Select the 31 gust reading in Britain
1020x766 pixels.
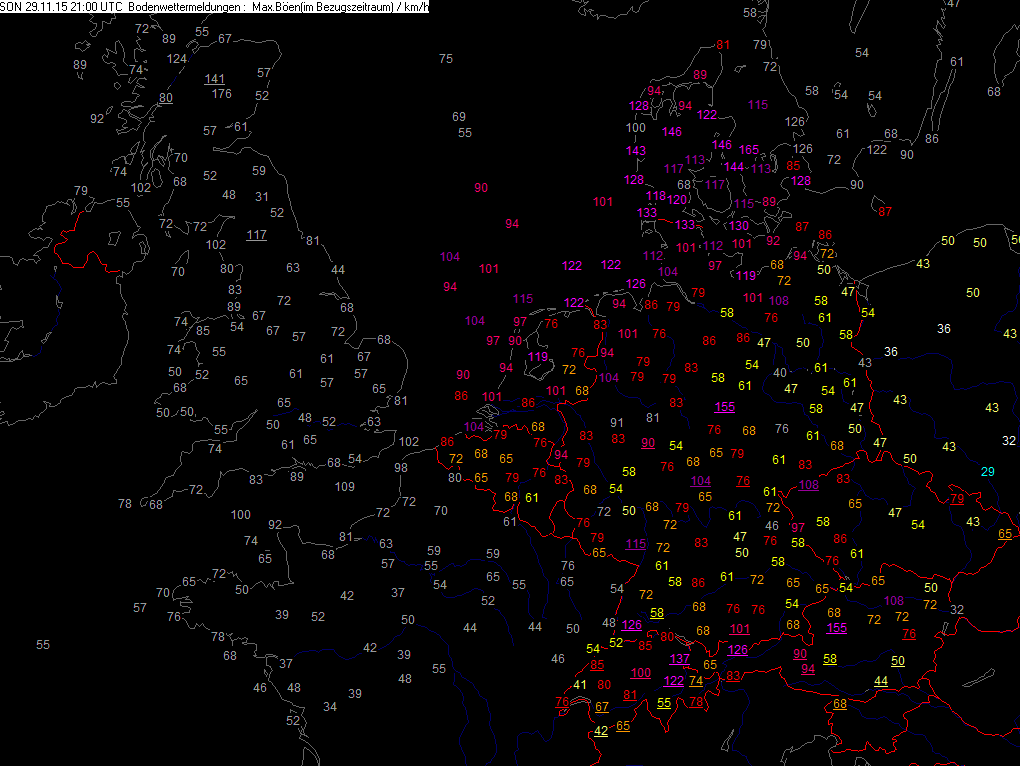tap(262, 197)
